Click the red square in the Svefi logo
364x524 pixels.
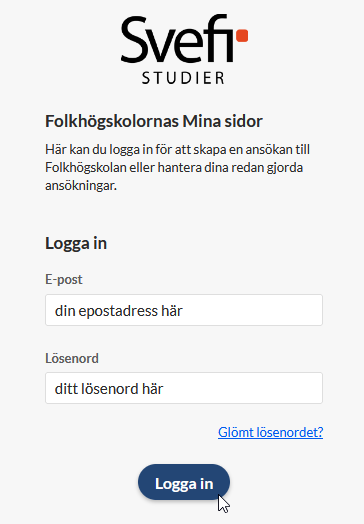pyautogui.click(x=242, y=36)
